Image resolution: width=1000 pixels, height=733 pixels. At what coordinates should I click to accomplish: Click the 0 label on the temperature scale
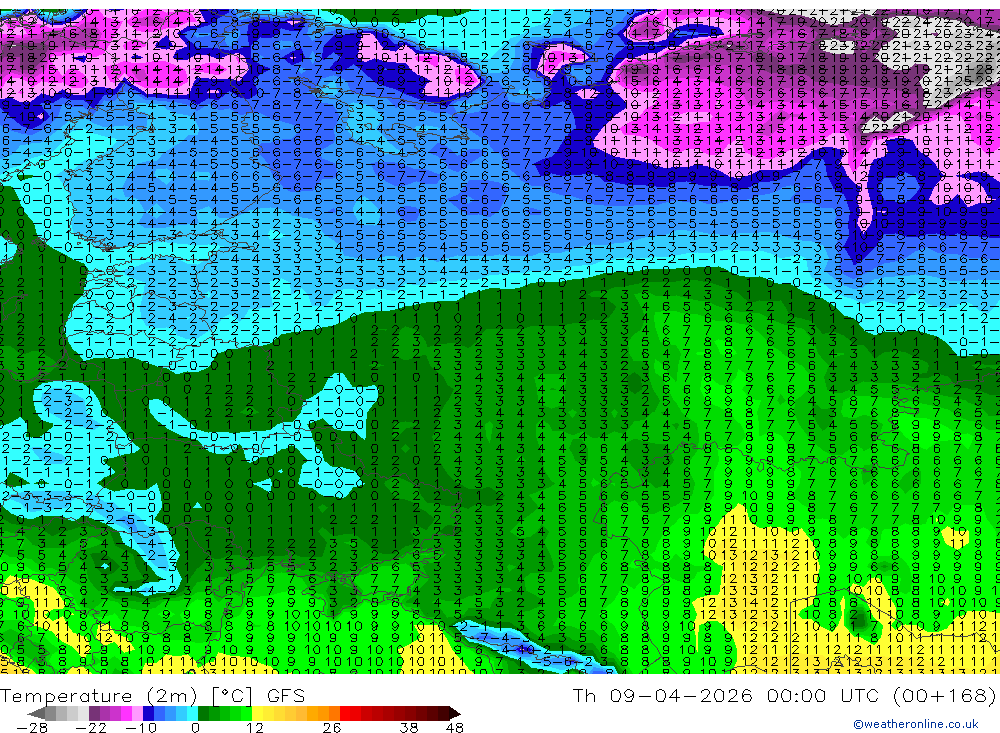[x=196, y=727]
